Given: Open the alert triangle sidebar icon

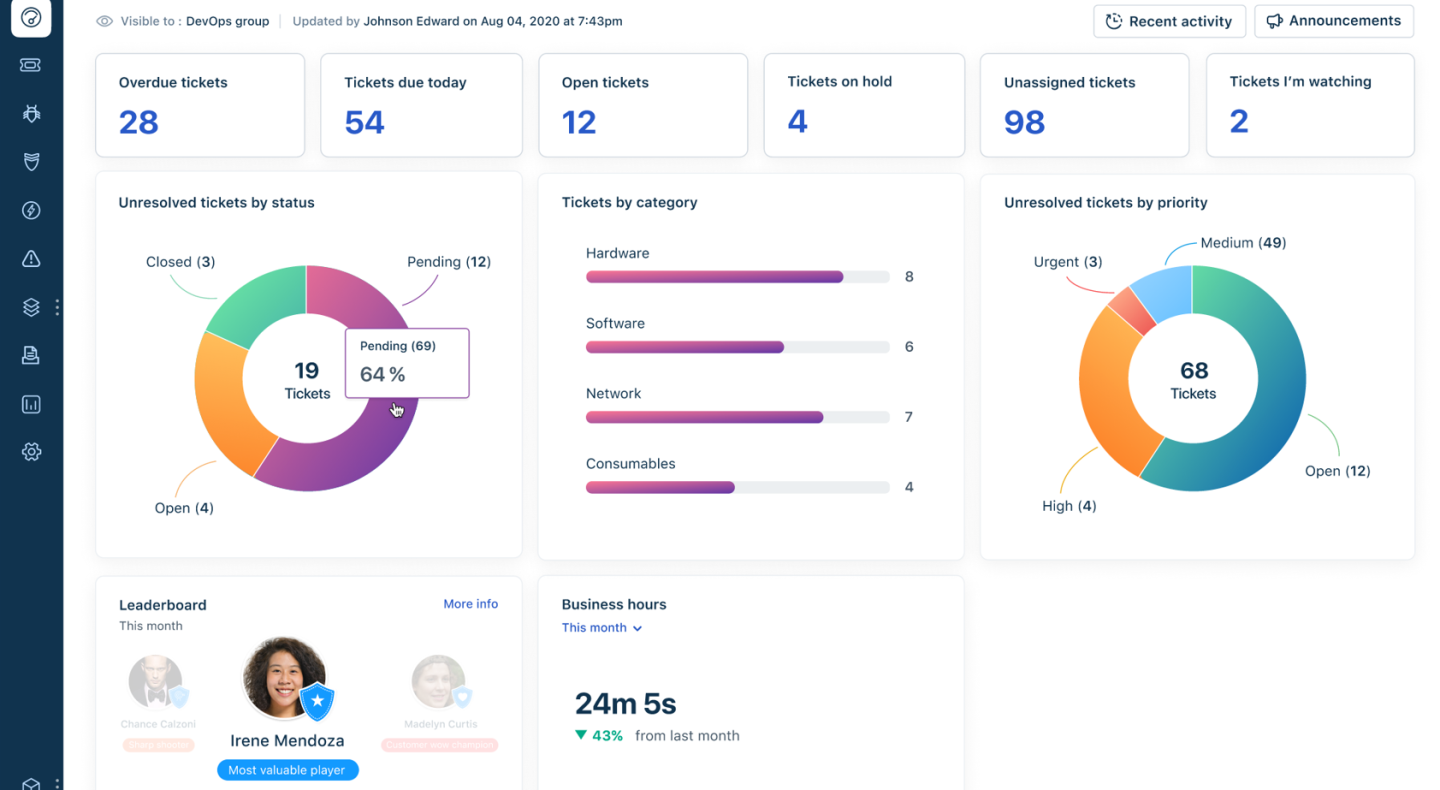Looking at the screenshot, I should pos(31,259).
